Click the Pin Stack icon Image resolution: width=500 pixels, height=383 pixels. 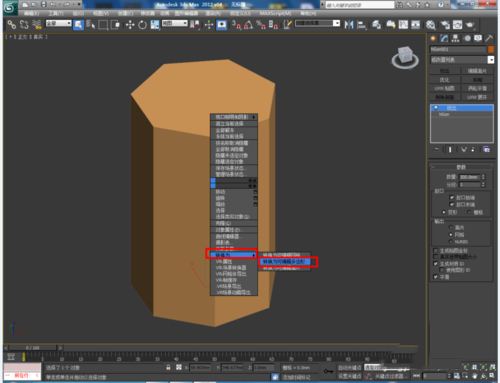point(436,149)
